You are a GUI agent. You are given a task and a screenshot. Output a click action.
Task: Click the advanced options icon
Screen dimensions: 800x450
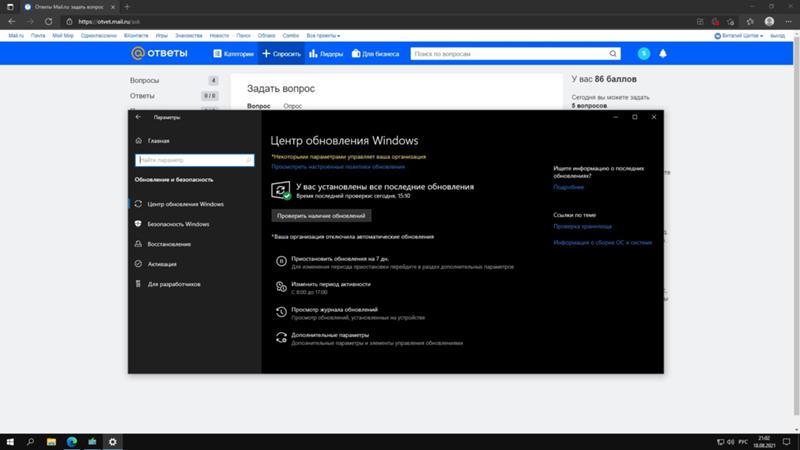point(281,337)
